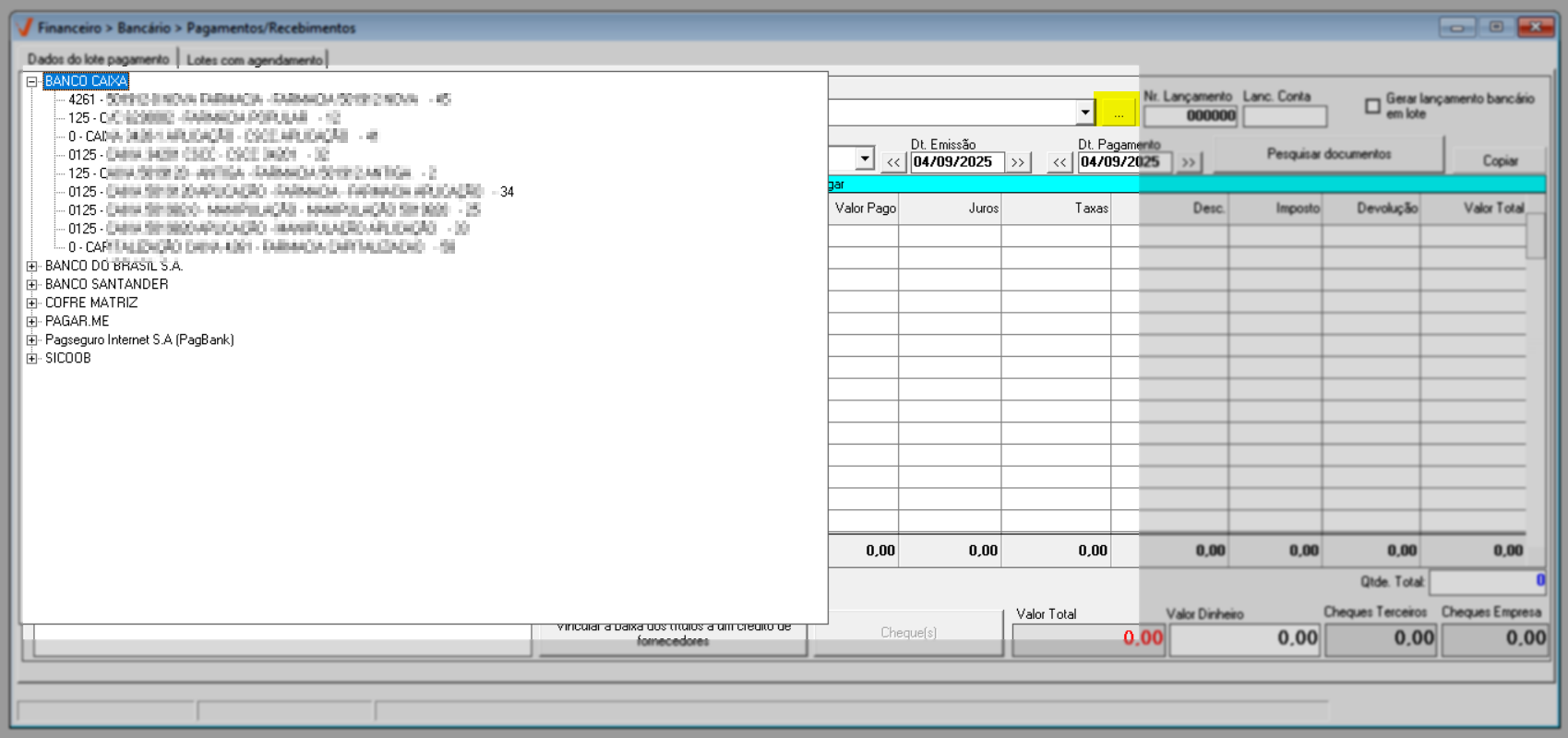Open the account combo box dropdown arrow
Screen dimensions: 1568x738
(x=1084, y=113)
